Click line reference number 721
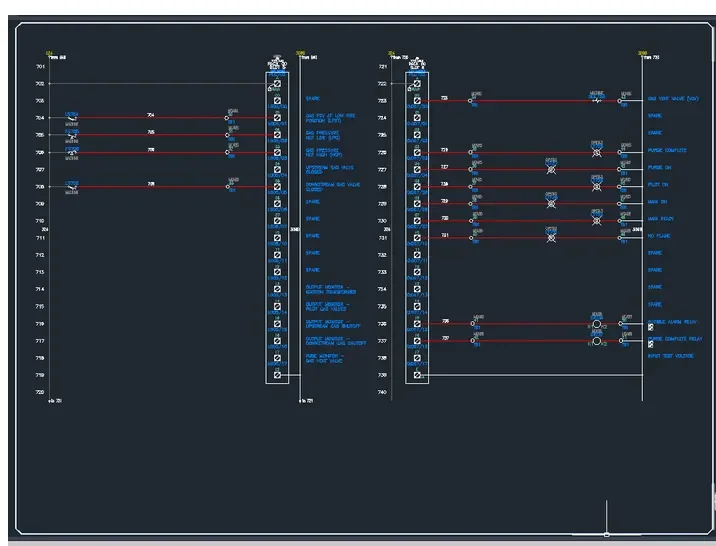The image size is (716, 546). (382, 67)
